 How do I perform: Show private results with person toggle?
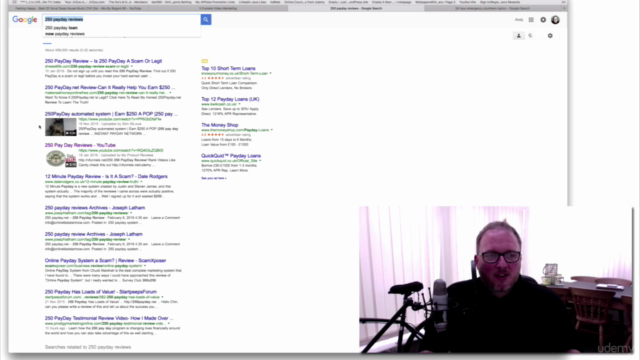pos(519,36)
